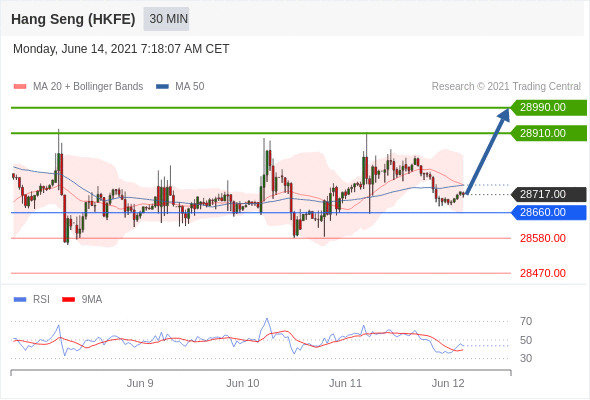
Task: Select the black 28717.00 current price tag
Action: click(549, 195)
